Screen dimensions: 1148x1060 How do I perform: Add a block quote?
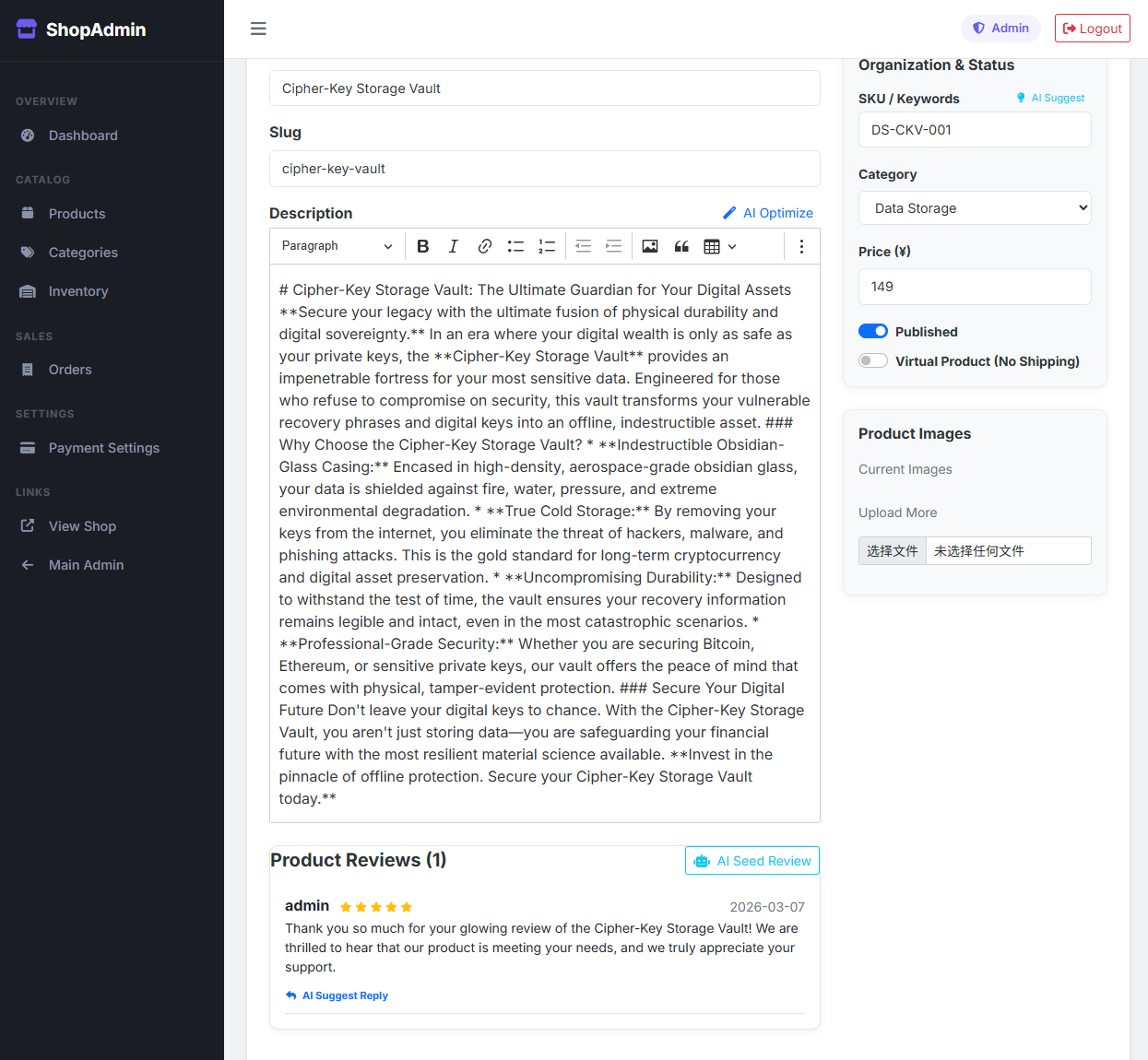681,246
